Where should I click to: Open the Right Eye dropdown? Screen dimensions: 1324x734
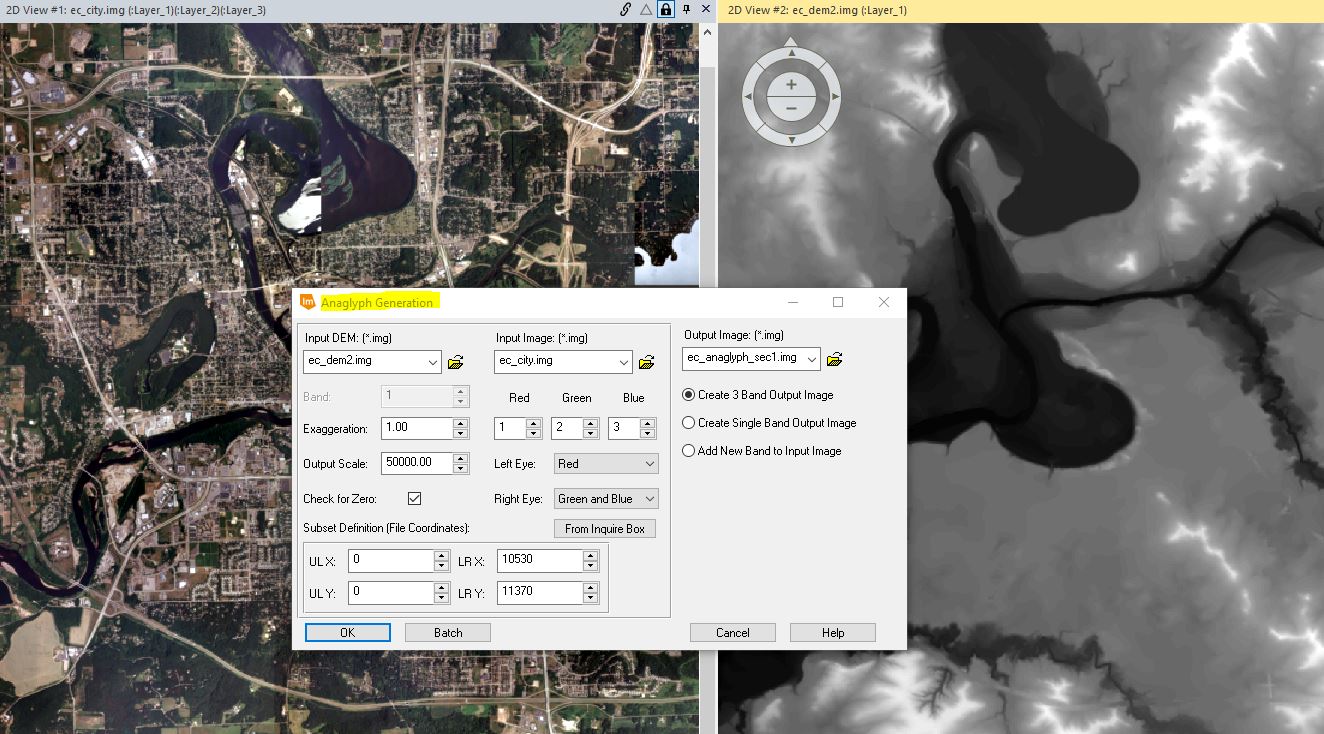(x=652, y=498)
